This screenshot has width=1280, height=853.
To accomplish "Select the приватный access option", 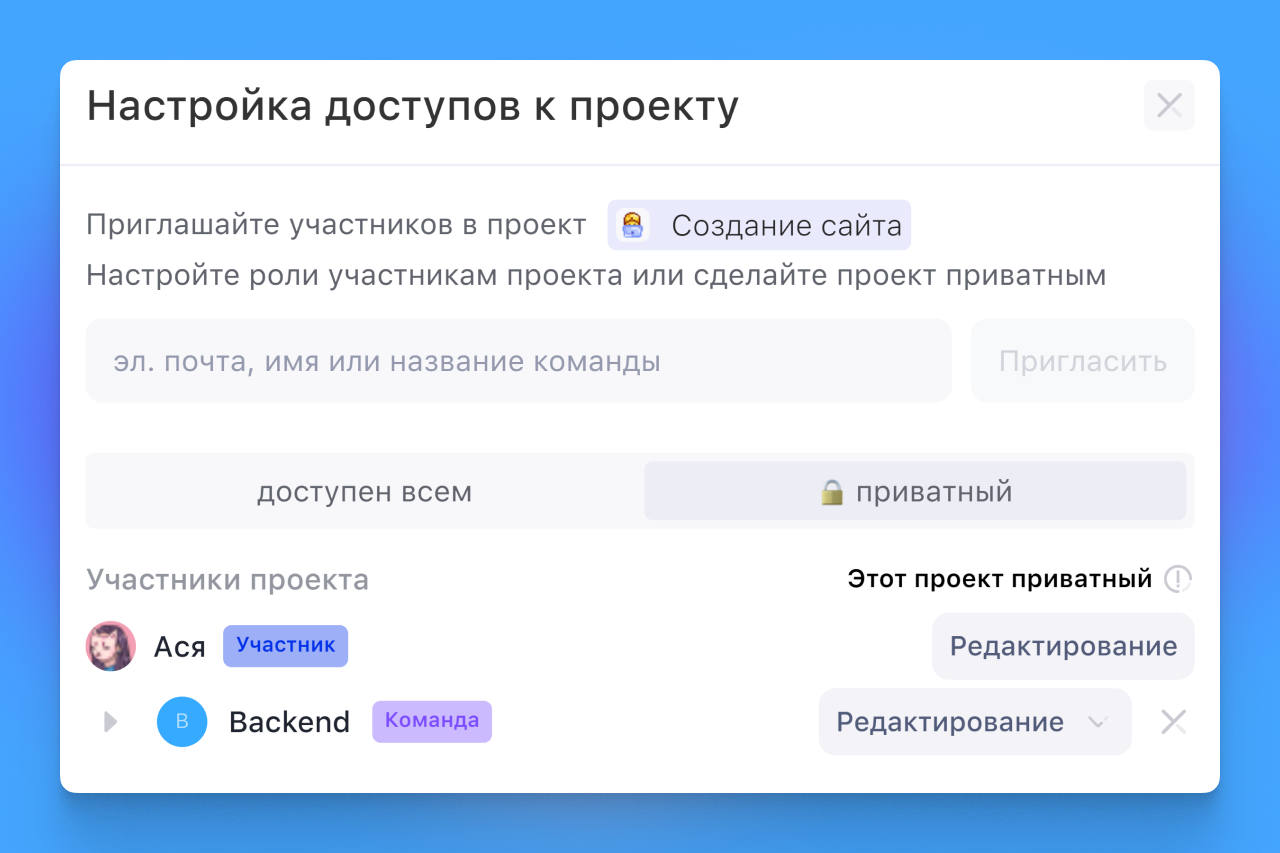I will [915, 492].
